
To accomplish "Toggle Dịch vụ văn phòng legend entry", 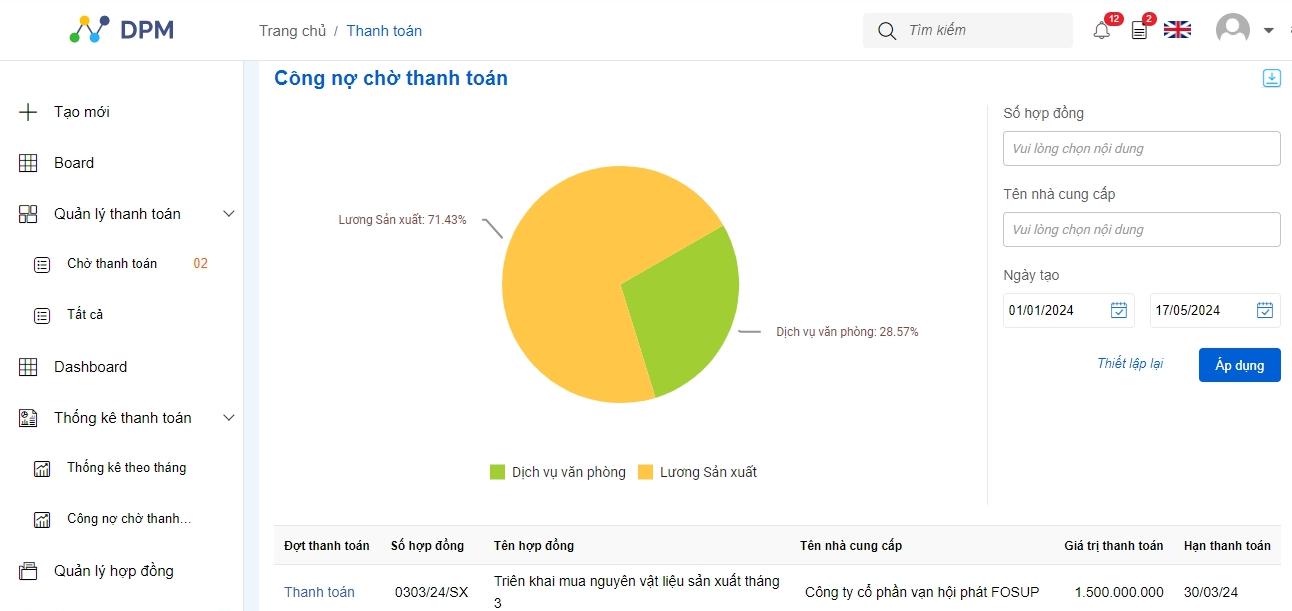I will tap(557, 472).
